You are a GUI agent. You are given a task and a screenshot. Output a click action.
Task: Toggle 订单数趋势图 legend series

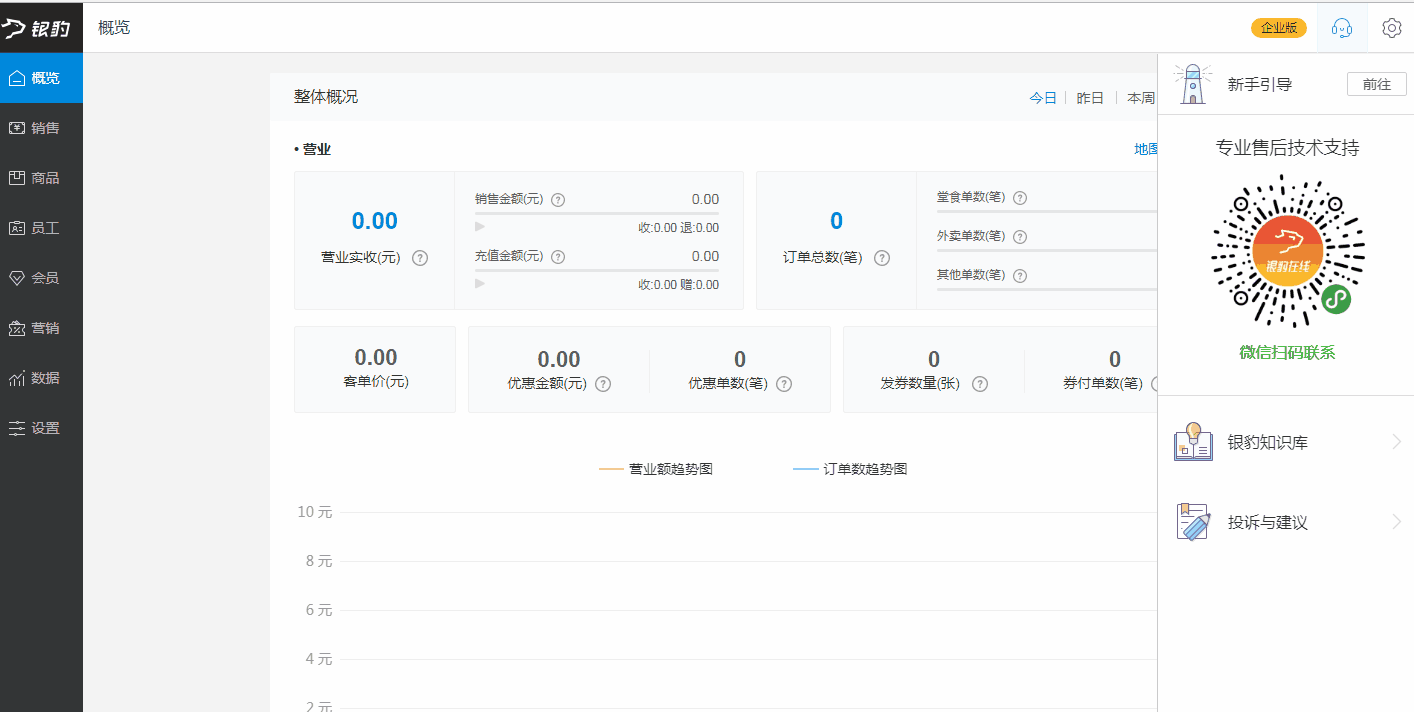point(850,469)
